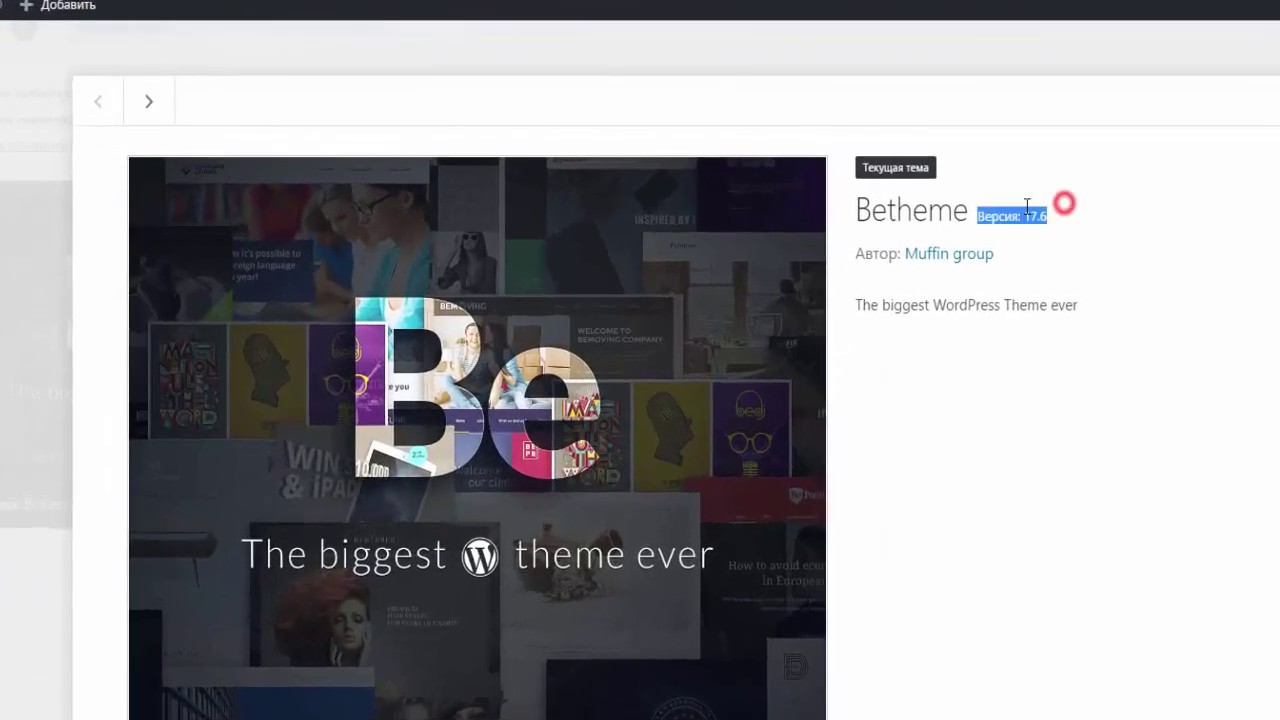The image size is (1280, 720).
Task: Click the Betheme theme title
Action: (x=911, y=210)
